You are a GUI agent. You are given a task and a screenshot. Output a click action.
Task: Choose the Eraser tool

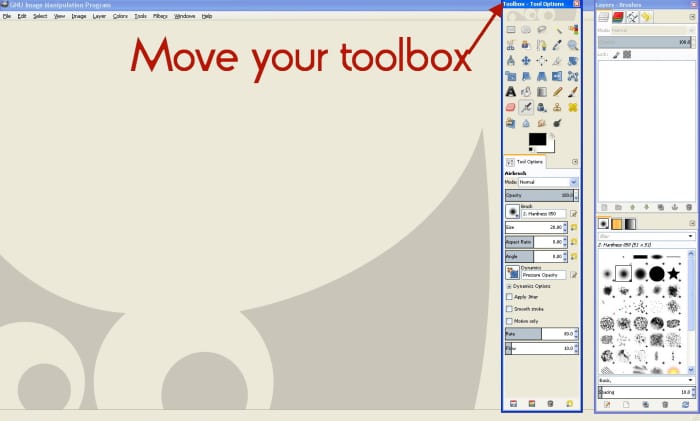coord(511,107)
